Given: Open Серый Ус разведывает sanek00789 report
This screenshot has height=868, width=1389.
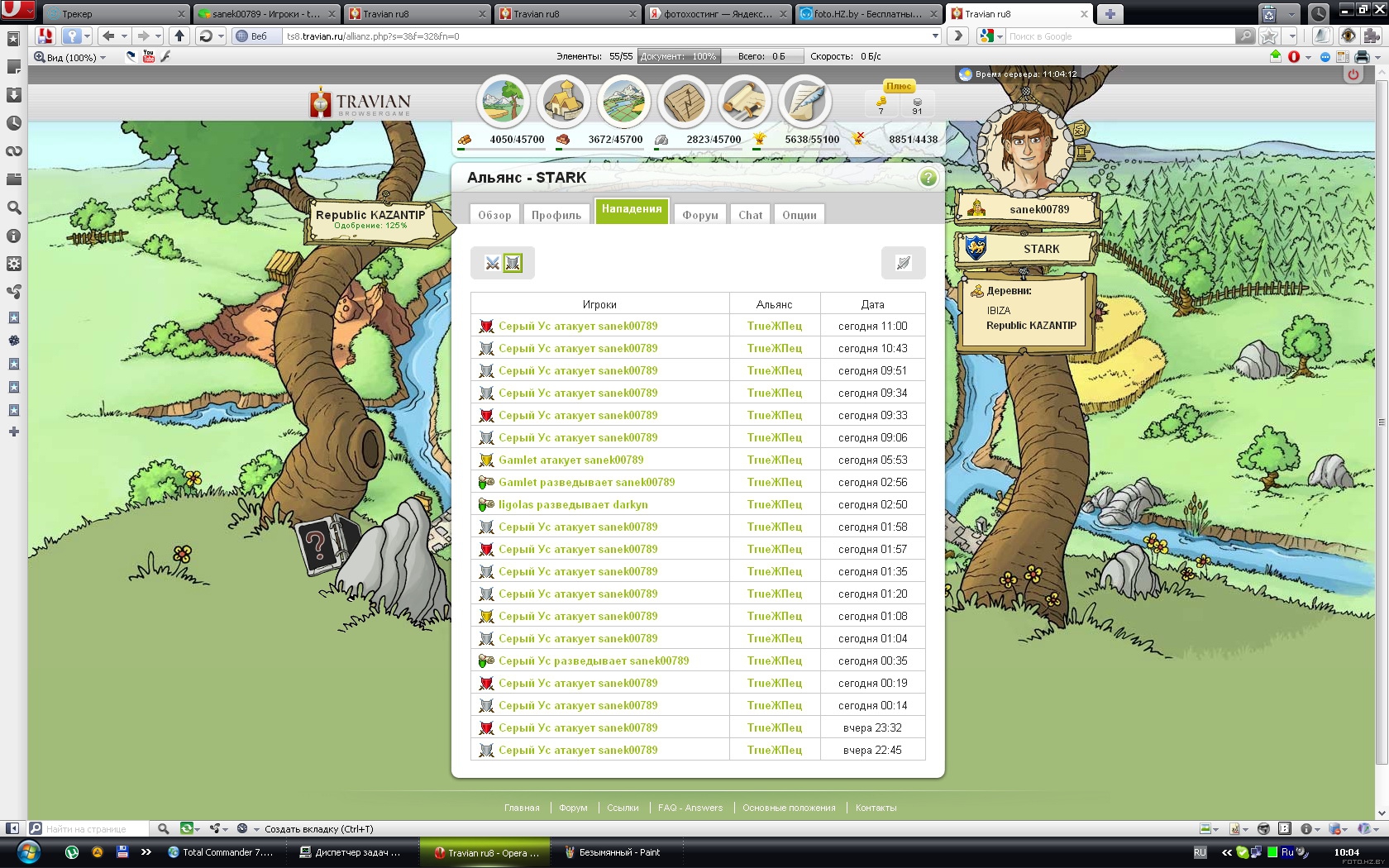Looking at the screenshot, I should 594,661.
